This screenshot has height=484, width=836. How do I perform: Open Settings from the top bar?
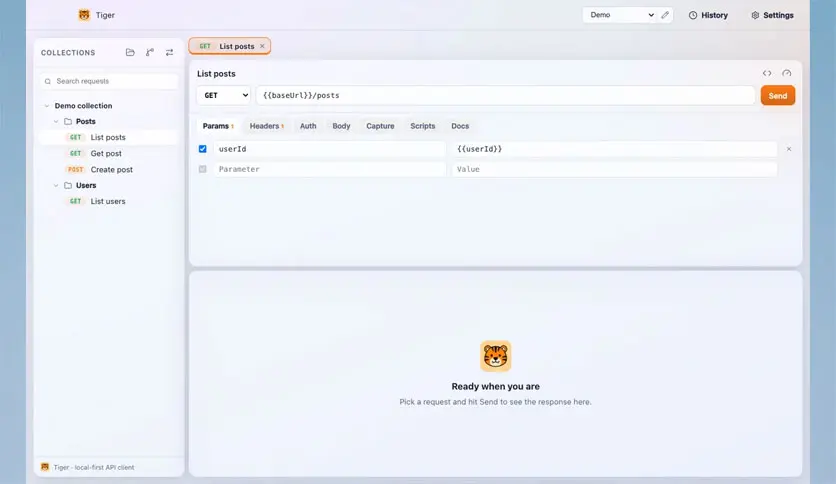(x=773, y=15)
